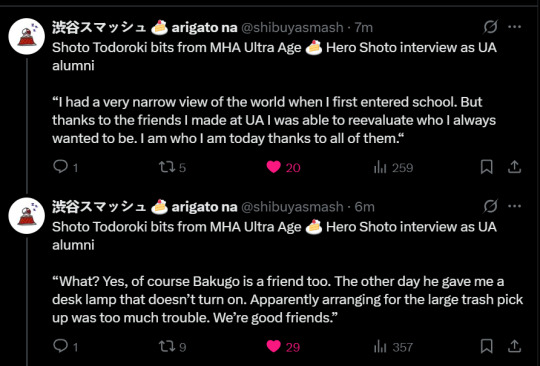This screenshot has height=366, width=540.
Task: Open the second tweet's profile avatar
Action: tap(27, 216)
